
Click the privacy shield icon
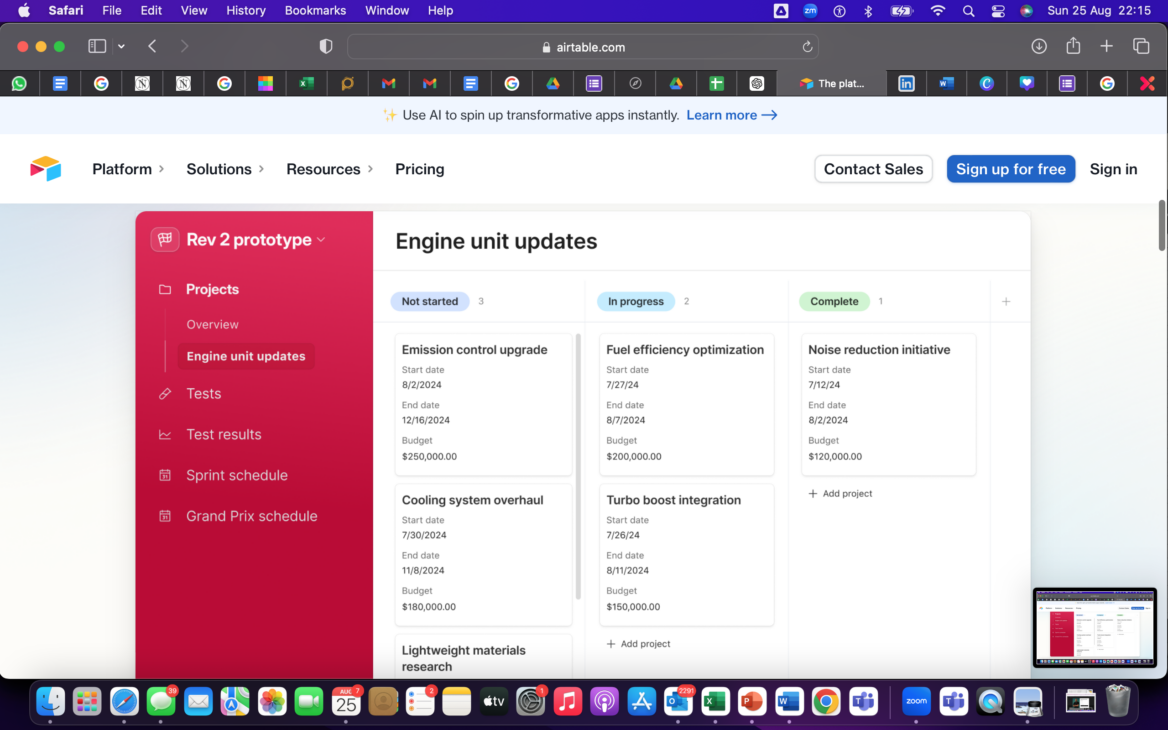pos(325,47)
